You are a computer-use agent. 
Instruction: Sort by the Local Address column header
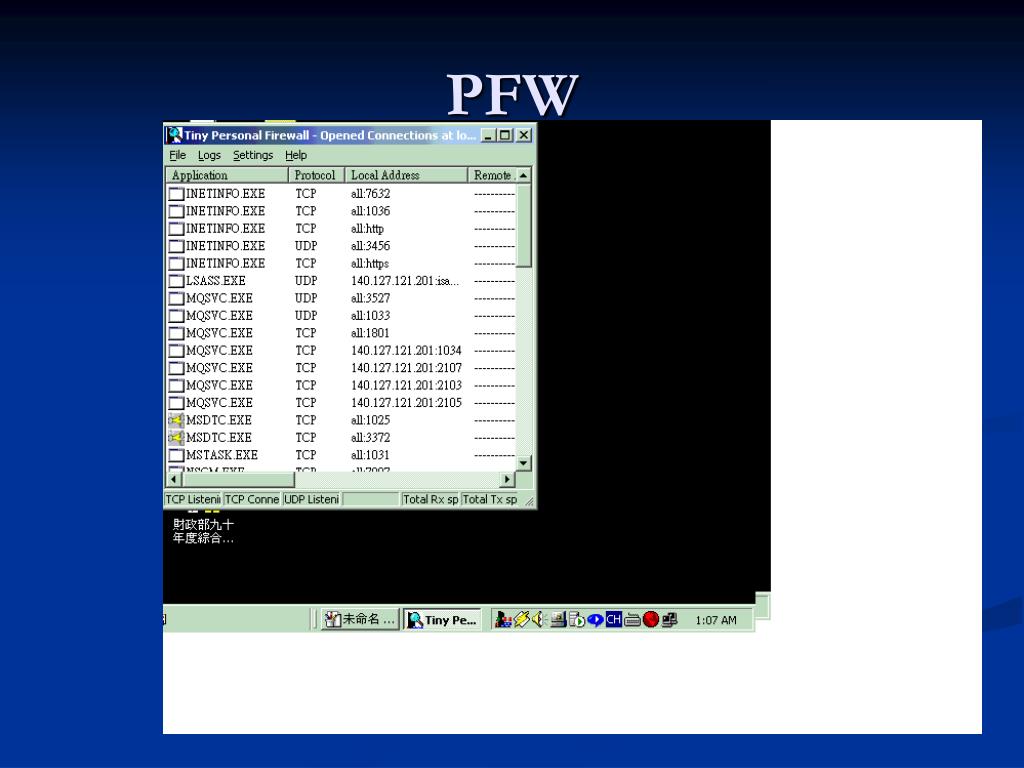coord(406,175)
